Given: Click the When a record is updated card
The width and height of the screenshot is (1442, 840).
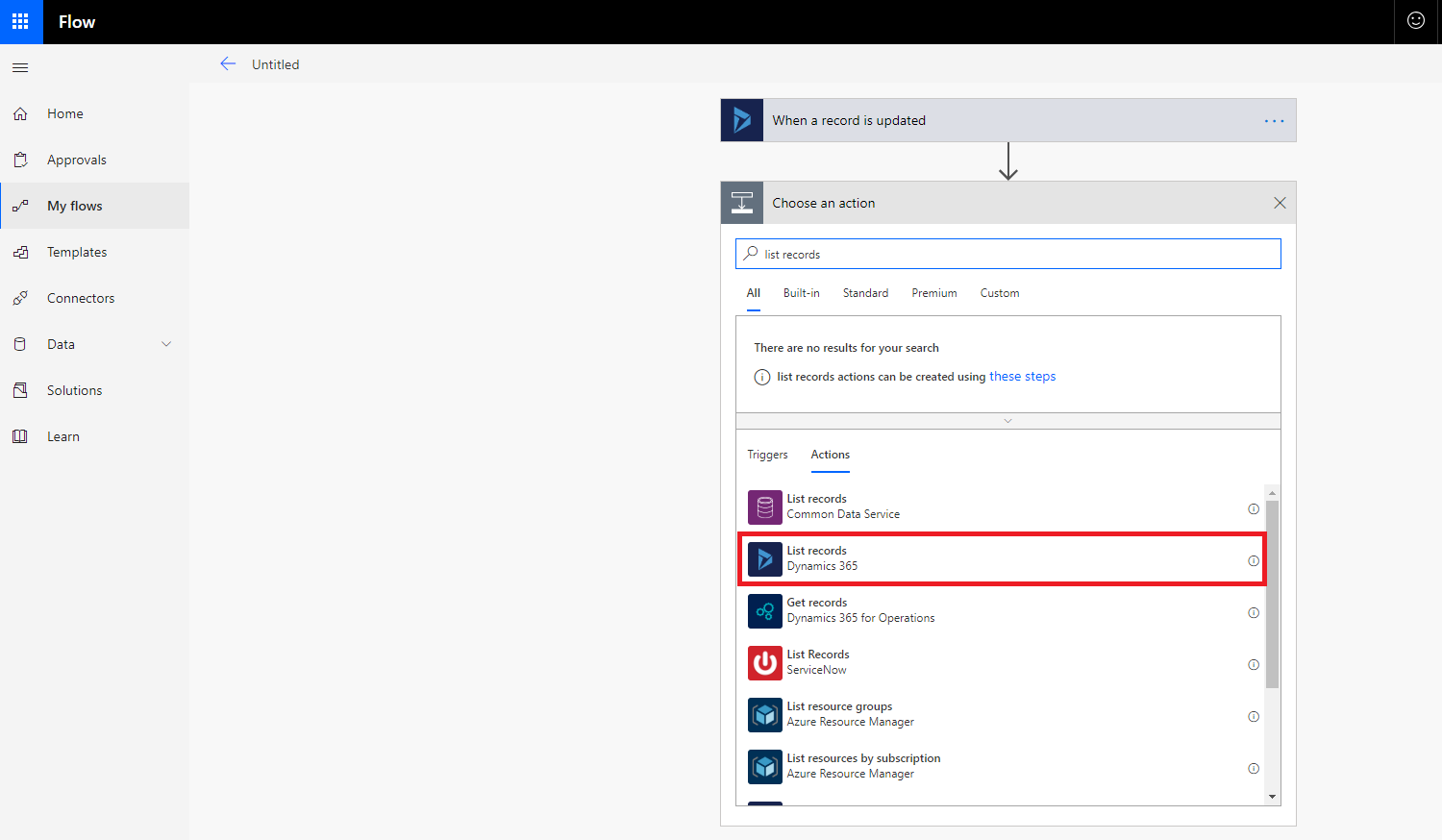Looking at the screenshot, I should pyautogui.click(x=1008, y=120).
